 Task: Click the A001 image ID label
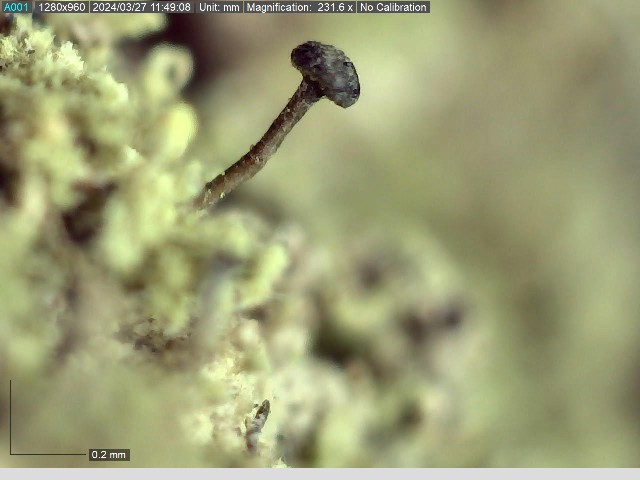click(x=17, y=7)
